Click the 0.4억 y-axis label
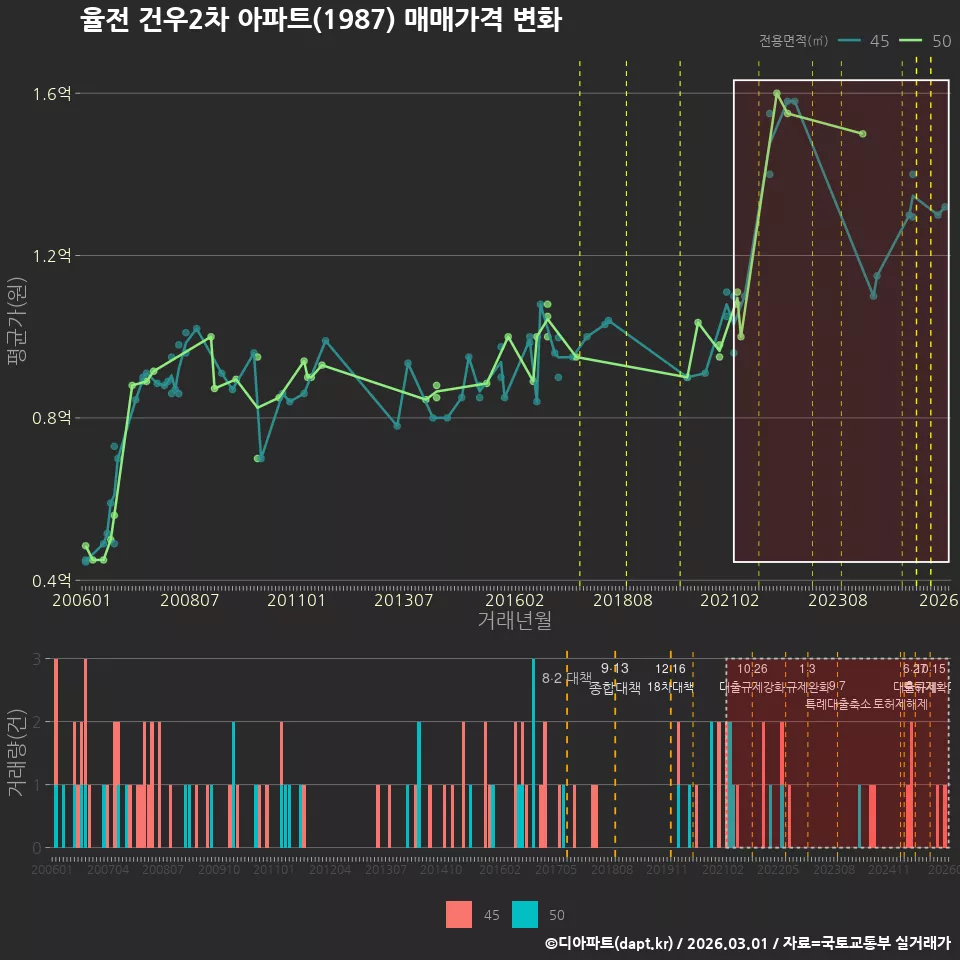Screen dimensions: 960x960 pos(52,580)
